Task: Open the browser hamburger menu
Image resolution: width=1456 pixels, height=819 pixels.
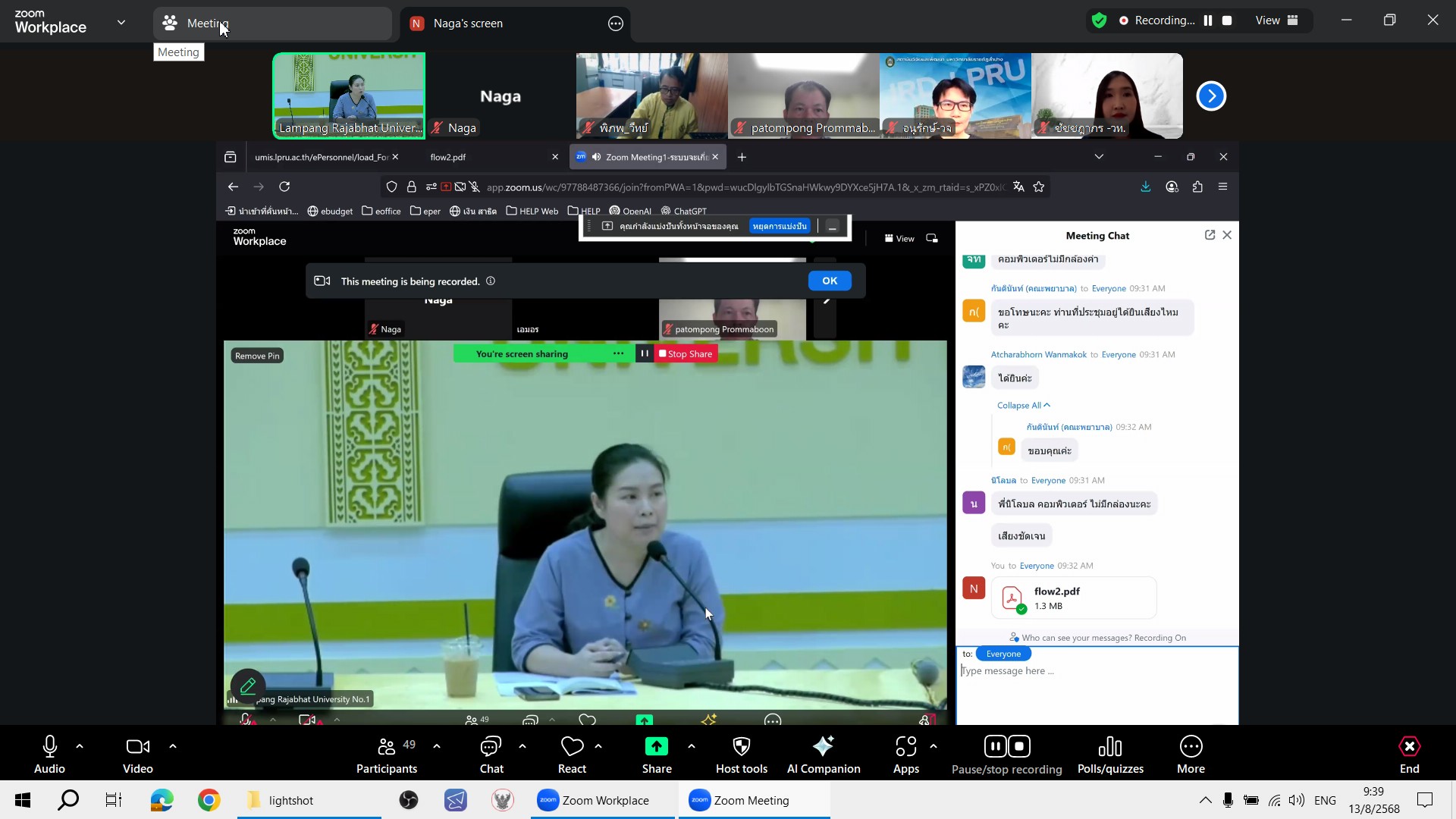Action: (x=1222, y=187)
